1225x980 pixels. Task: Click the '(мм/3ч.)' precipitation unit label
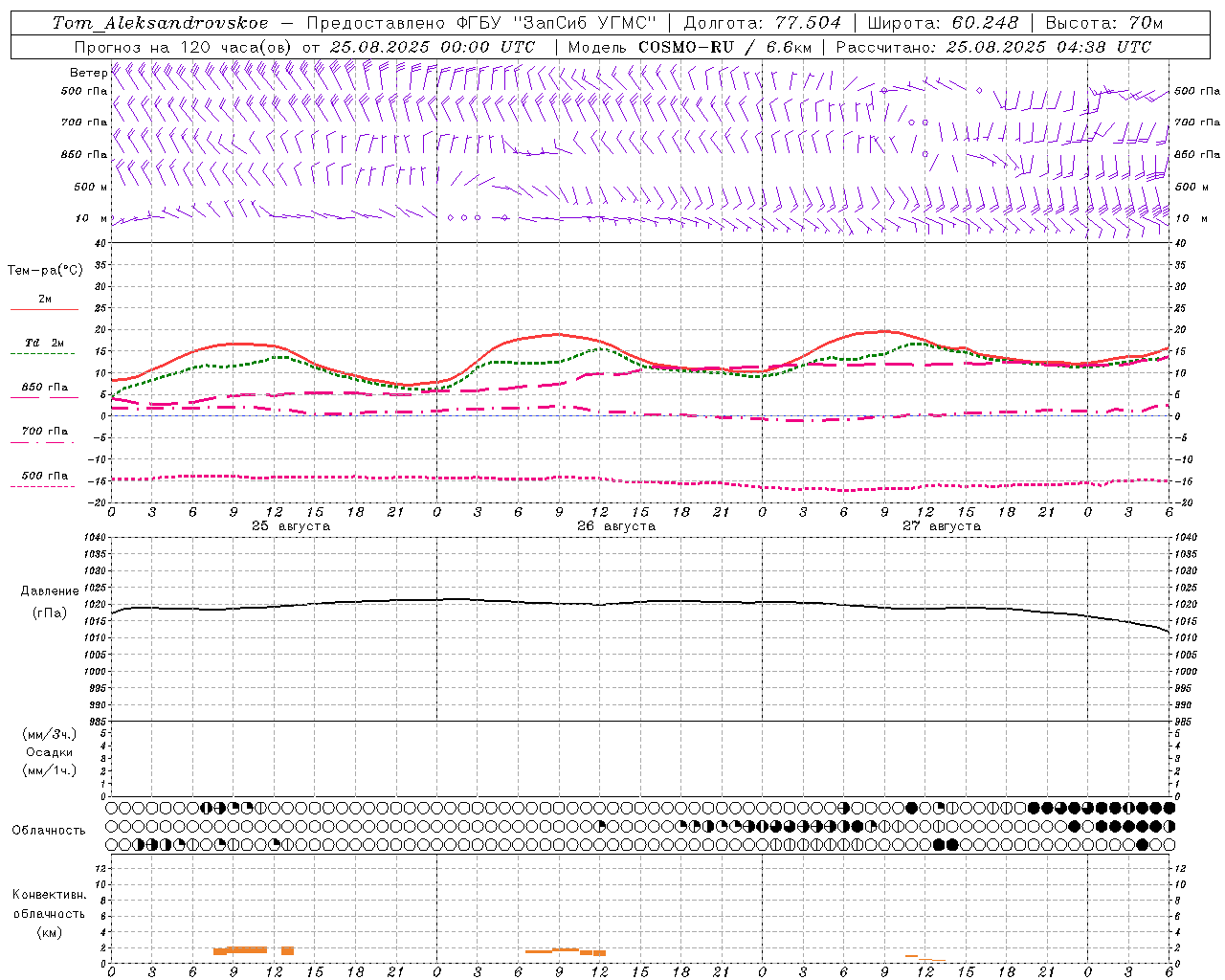tap(50, 734)
